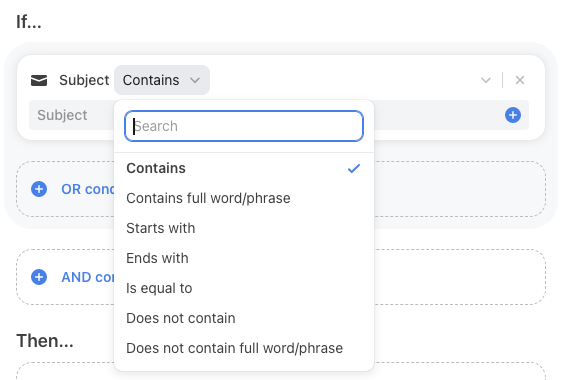Click the Then... heading
Image resolution: width=564 pixels, height=380 pixels.
pos(45,340)
